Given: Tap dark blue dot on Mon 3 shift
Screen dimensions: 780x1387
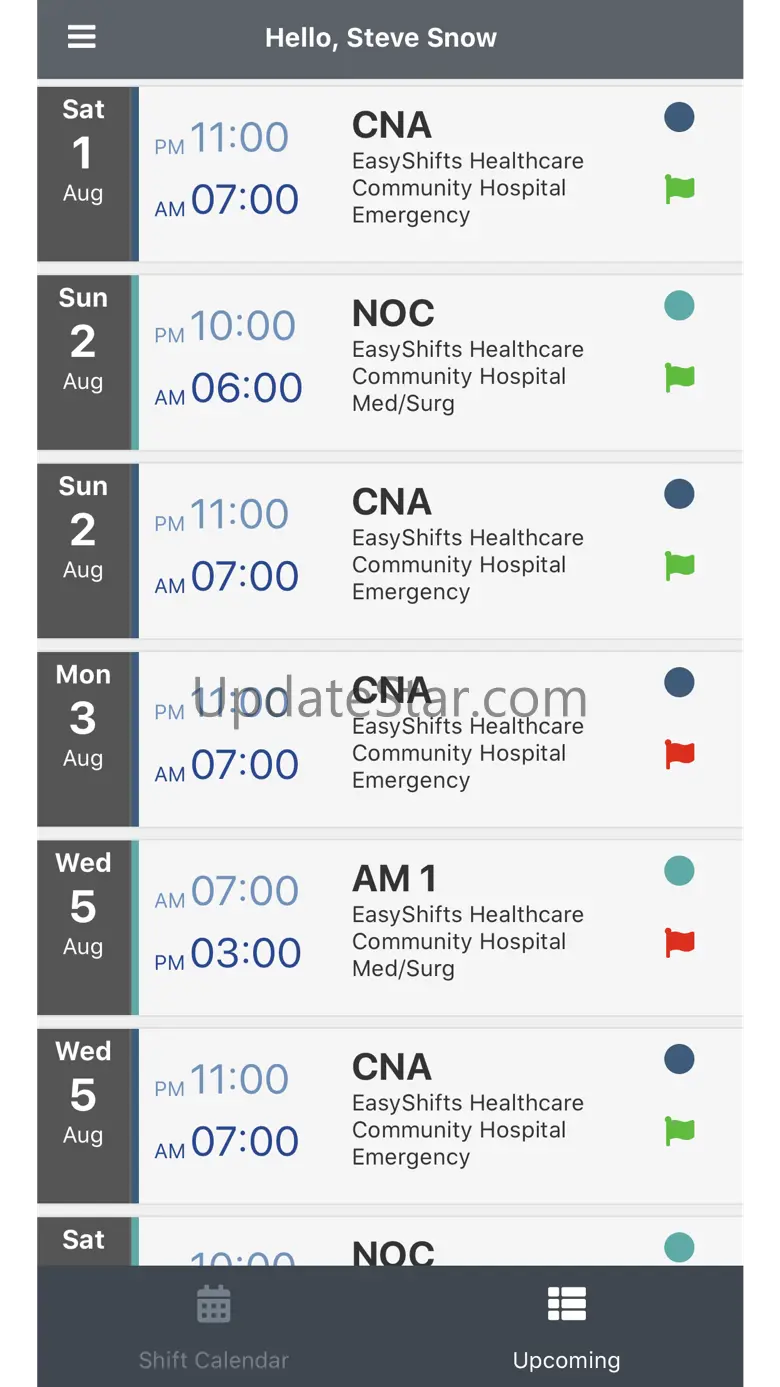Looking at the screenshot, I should 680,683.
